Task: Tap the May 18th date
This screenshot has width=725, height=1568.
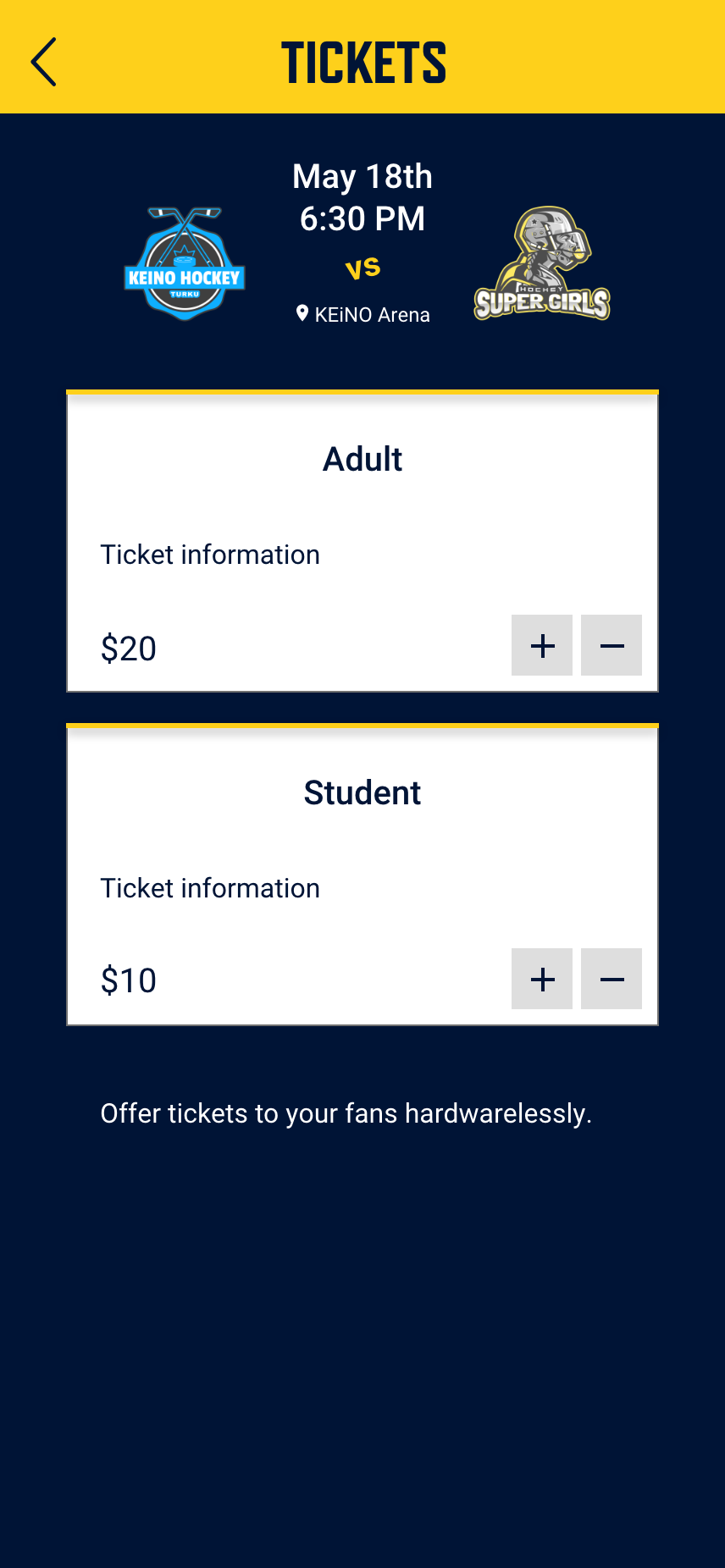Action: tap(362, 177)
